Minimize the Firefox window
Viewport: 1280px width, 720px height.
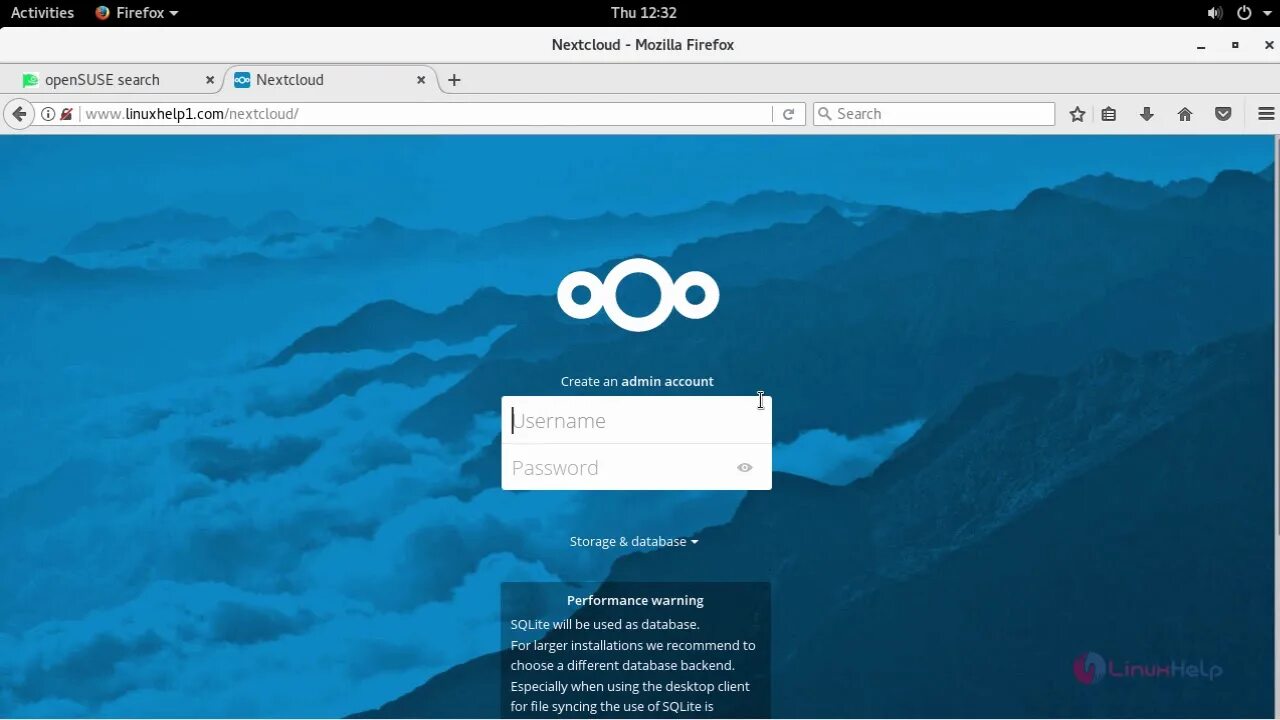click(x=1201, y=46)
